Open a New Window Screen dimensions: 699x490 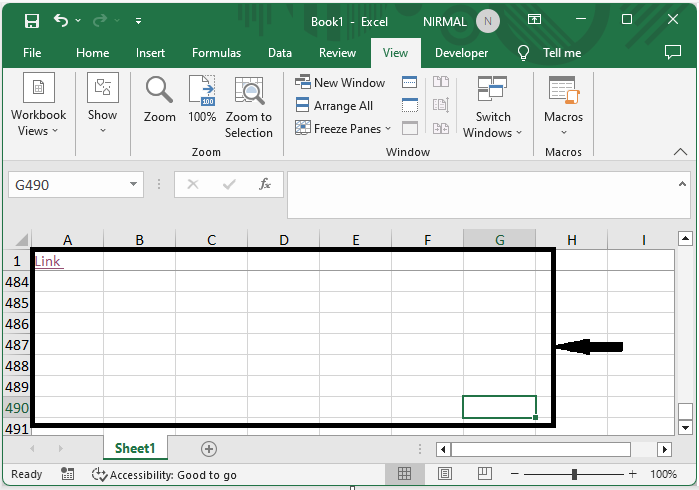[x=340, y=83]
